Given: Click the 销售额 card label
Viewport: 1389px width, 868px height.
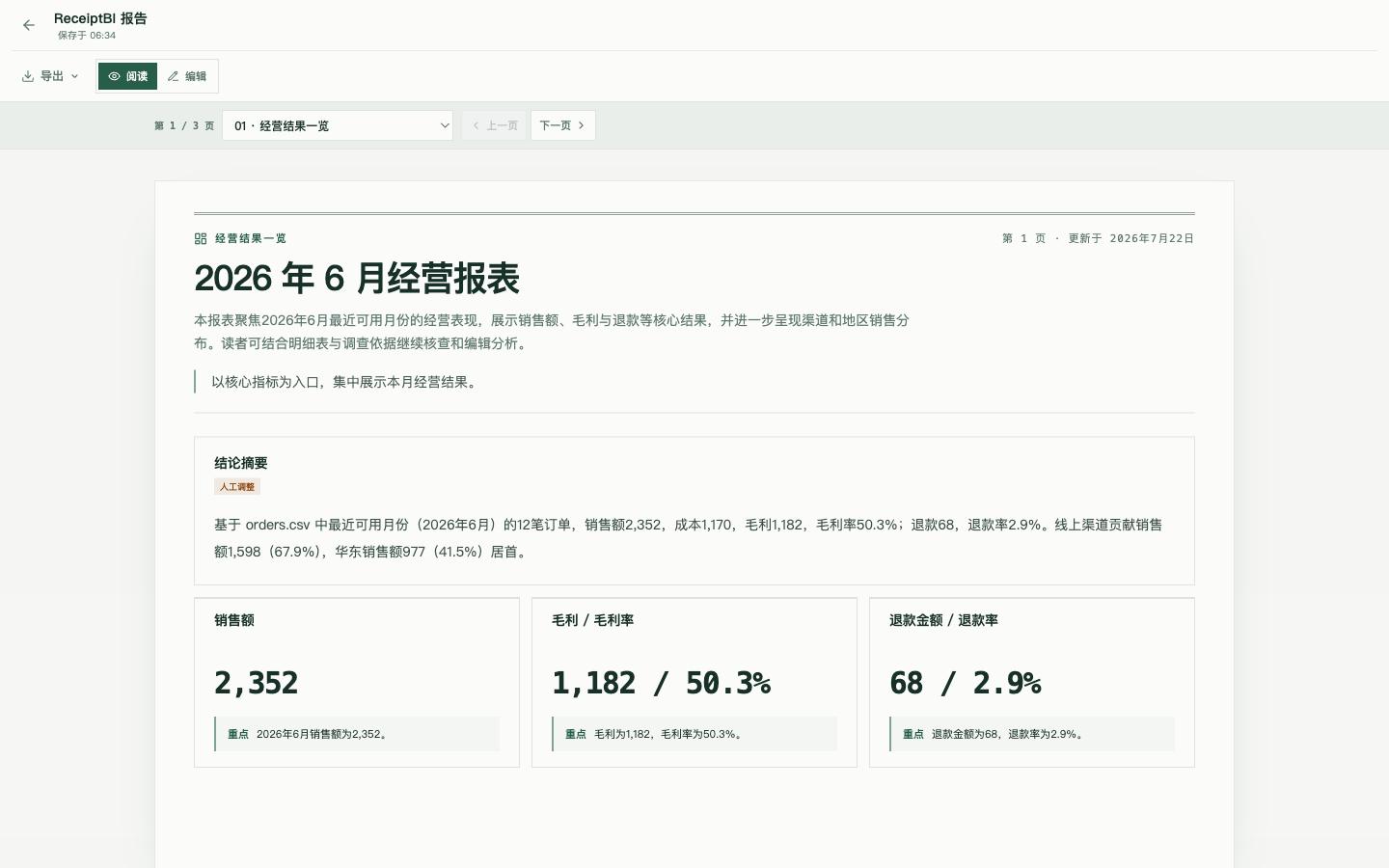Looking at the screenshot, I should 234,620.
